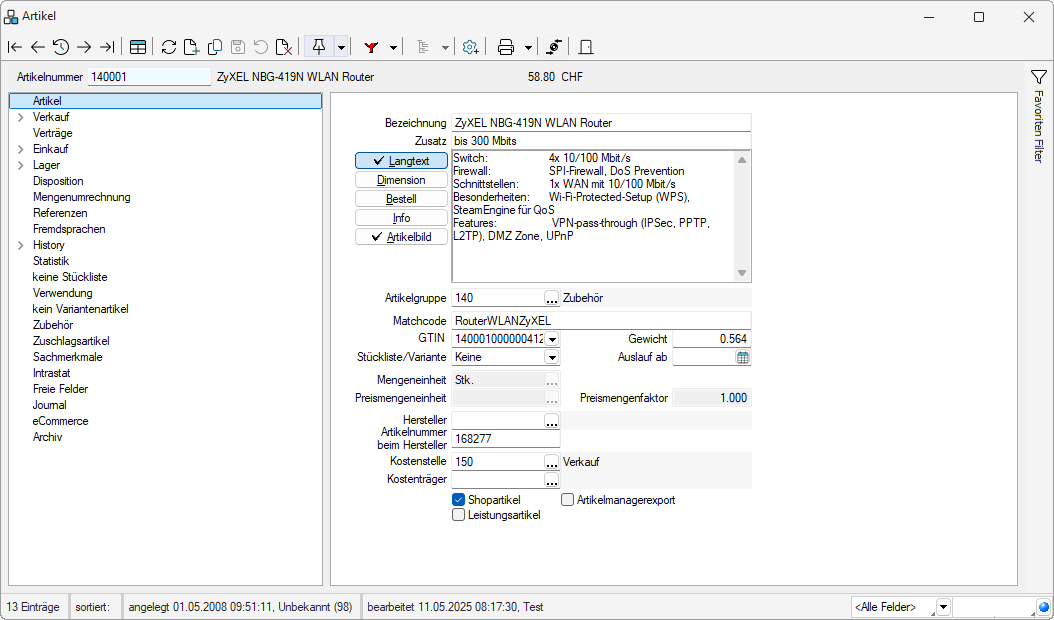
Task: Open the printer dropdown arrow
Action: point(528,47)
